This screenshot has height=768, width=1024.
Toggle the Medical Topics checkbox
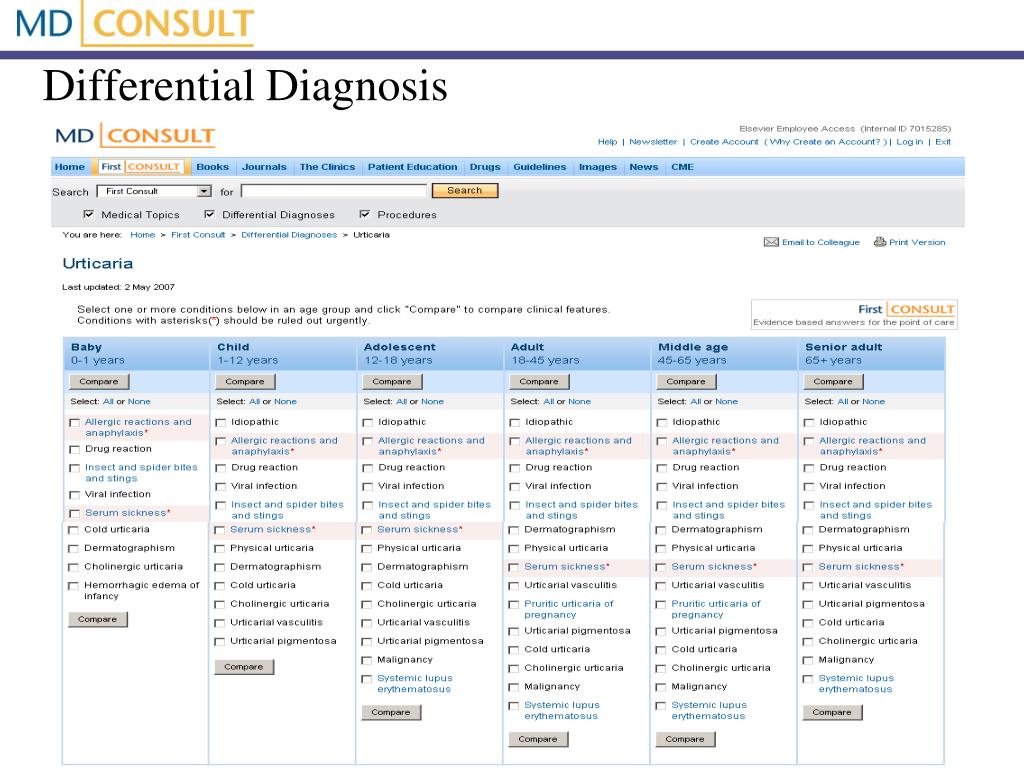coord(88,214)
